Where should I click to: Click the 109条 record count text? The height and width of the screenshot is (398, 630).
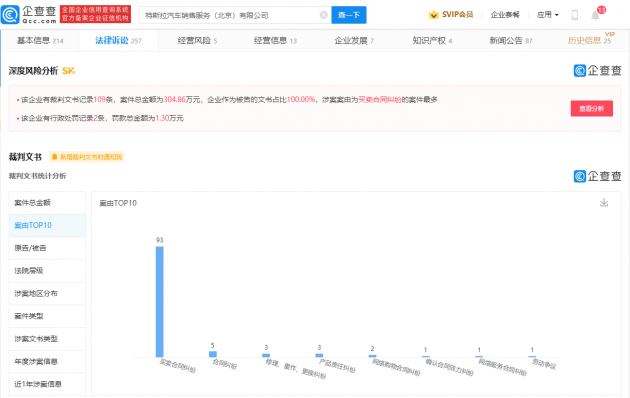(x=103, y=99)
